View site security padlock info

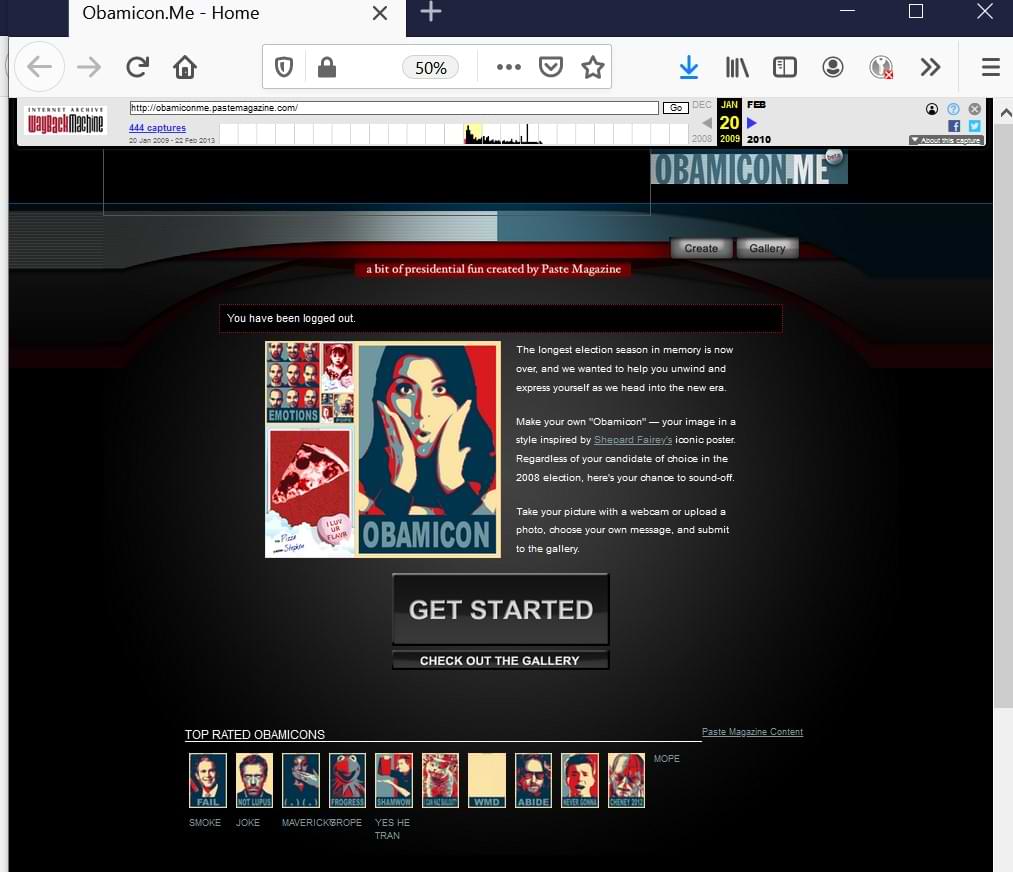pyautogui.click(x=327, y=67)
